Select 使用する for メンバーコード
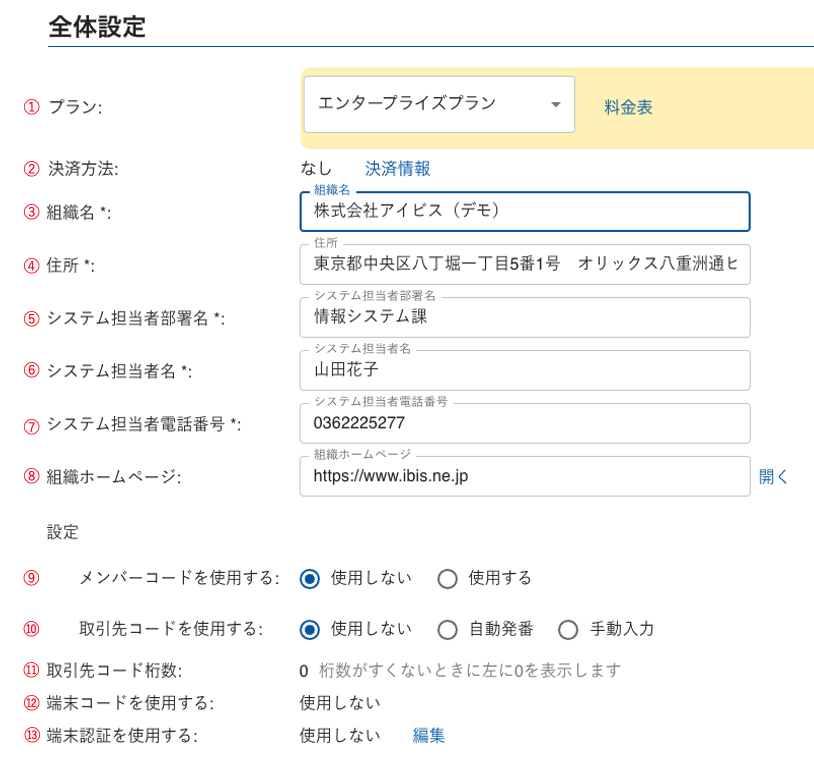The width and height of the screenshot is (814, 761). point(447,578)
